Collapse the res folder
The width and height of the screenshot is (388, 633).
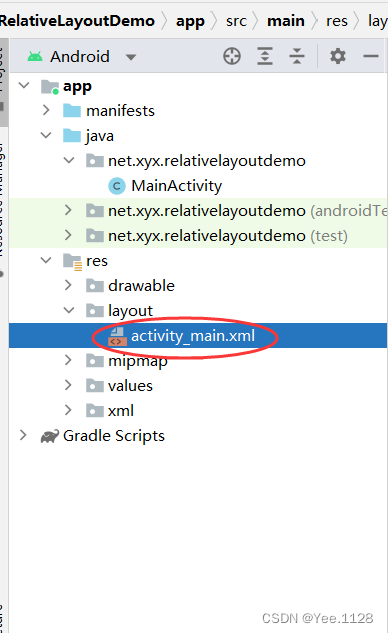coord(46,260)
